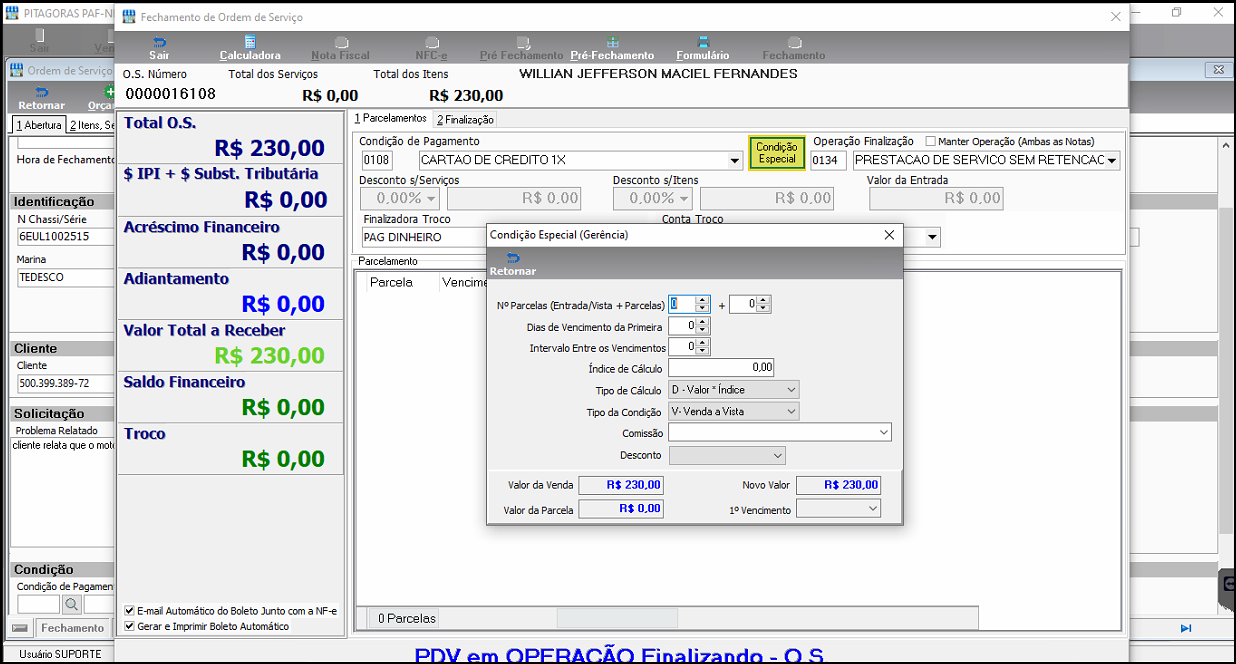Click the O.S. number 0000016108

(170, 95)
